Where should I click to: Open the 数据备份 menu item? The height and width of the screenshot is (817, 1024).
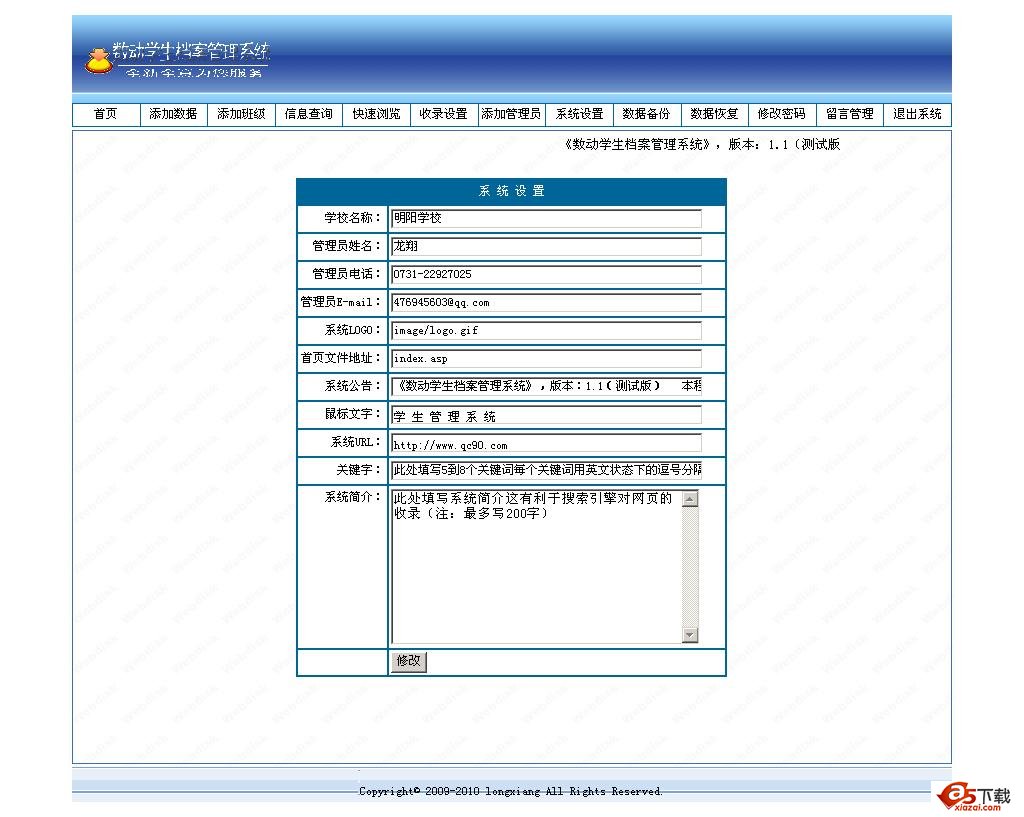click(x=647, y=114)
